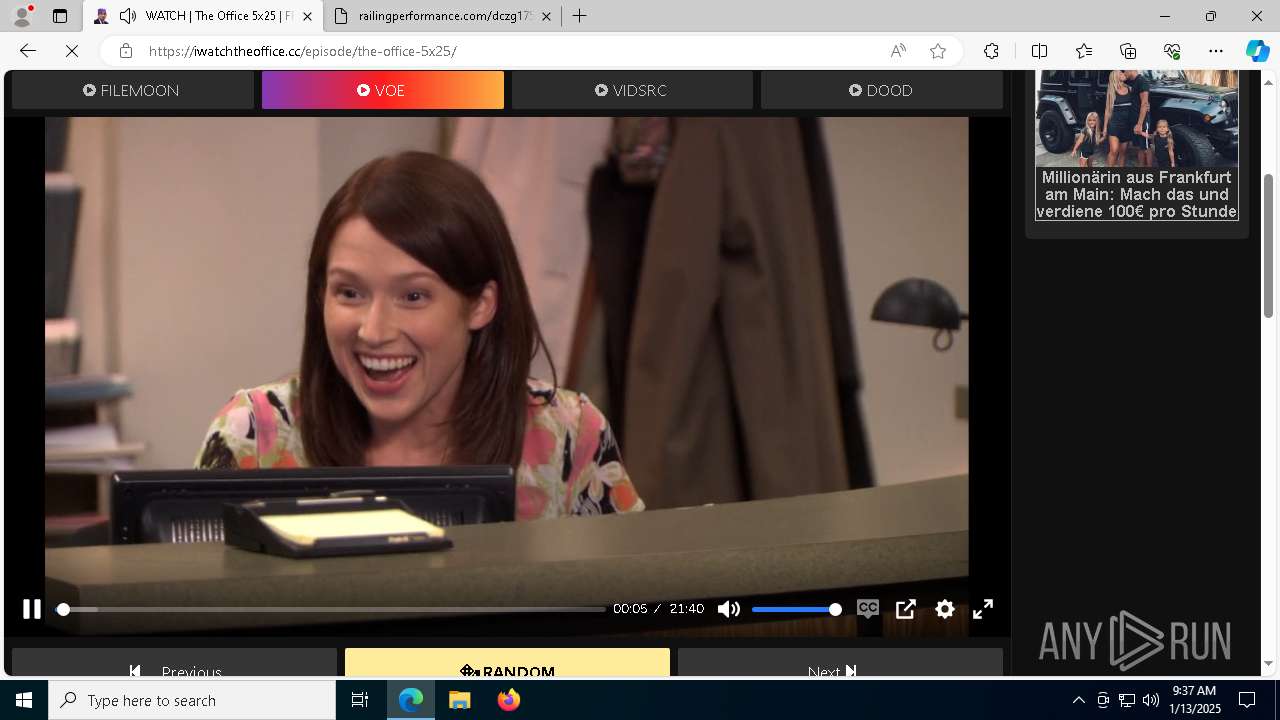Mute the video player volume
This screenshot has height=720, width=1280.
(x=729, y=609)
